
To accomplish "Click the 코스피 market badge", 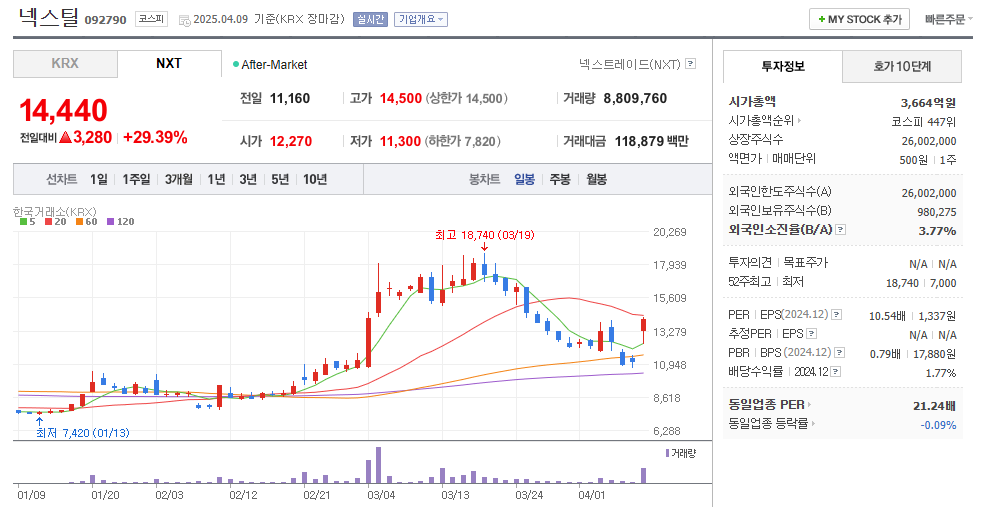I will pyautogui.click(x=151, y=19).
